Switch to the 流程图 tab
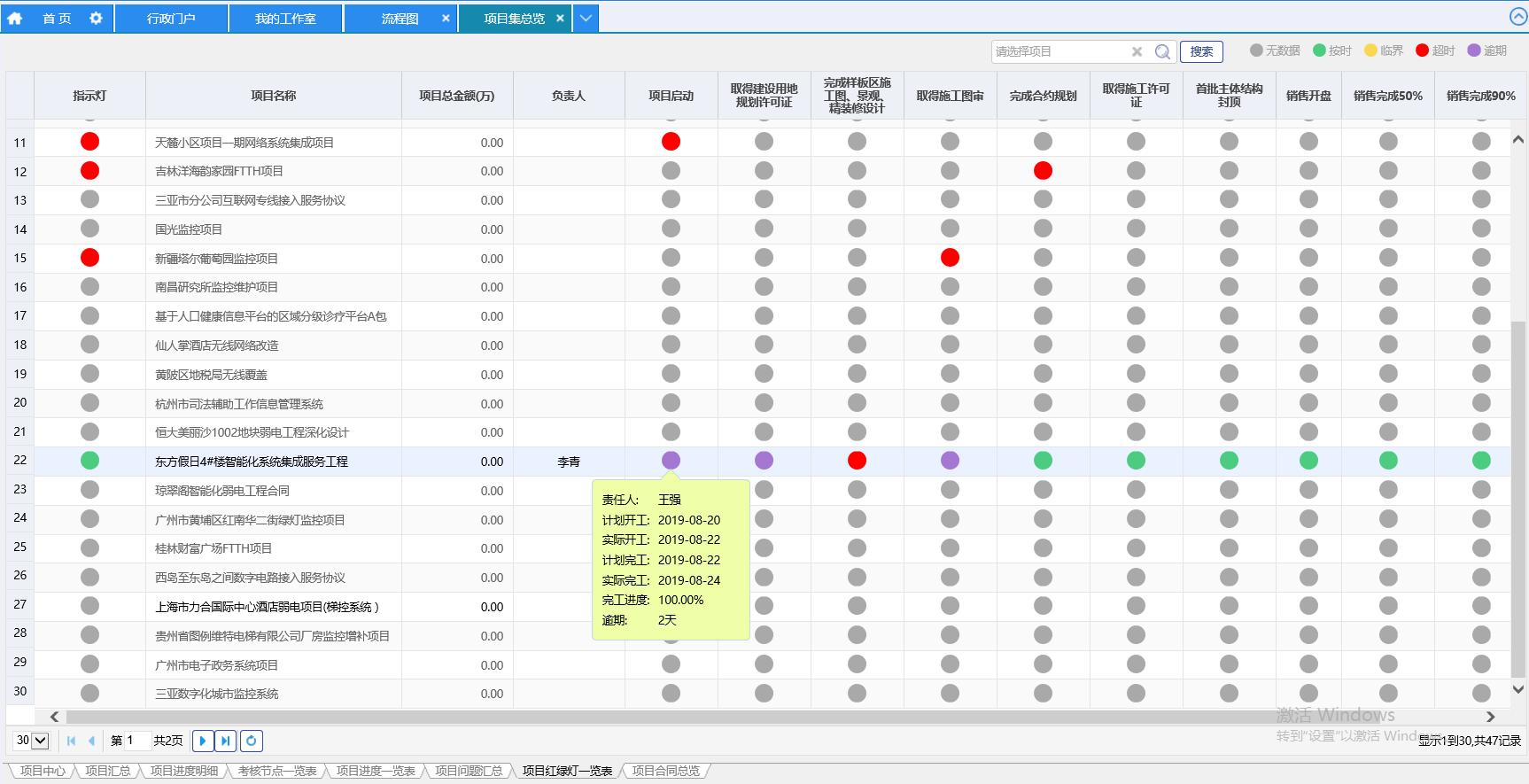Image resolution: width=1529 pixels, height=784 pixels. point(400,18)
